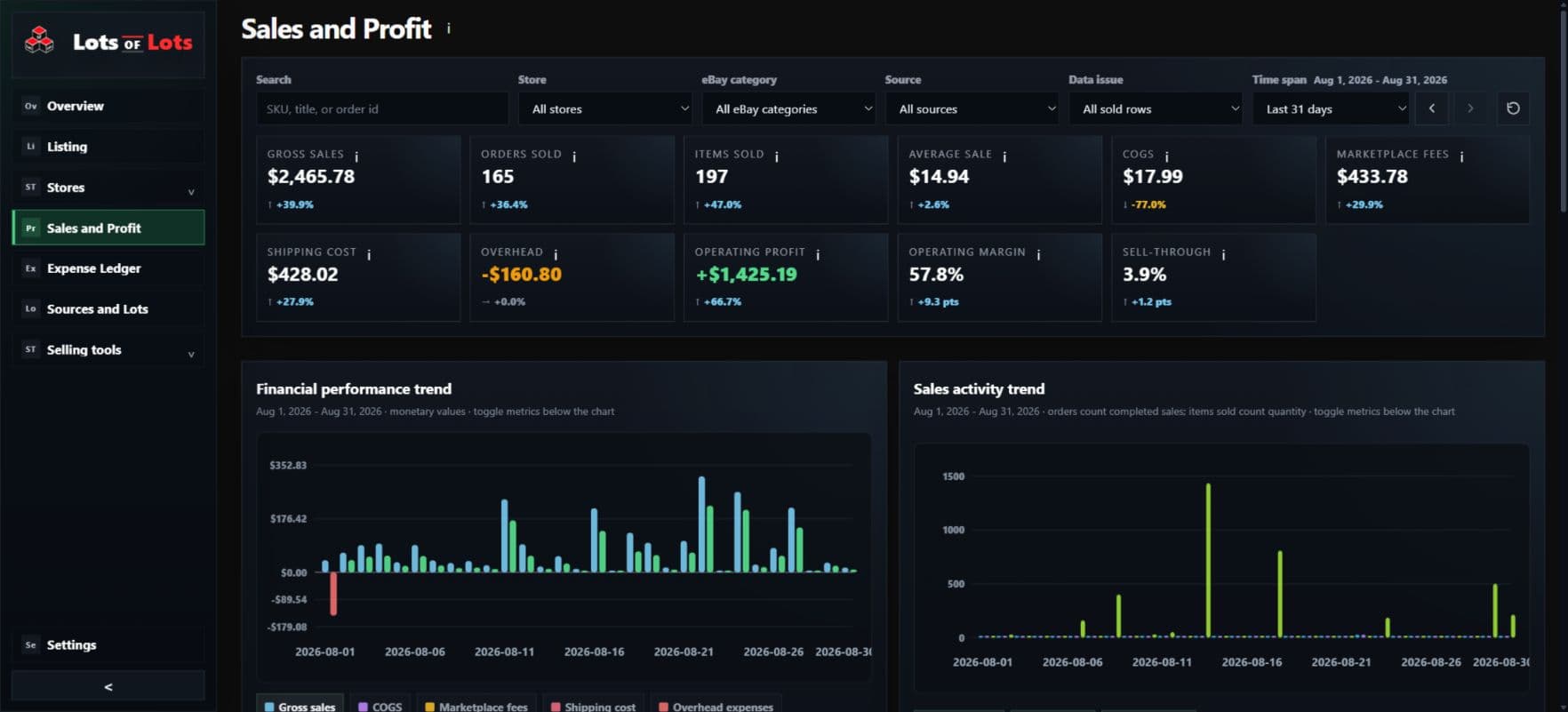
Task: Open the All sources dropdown
Action: point(973,108)
